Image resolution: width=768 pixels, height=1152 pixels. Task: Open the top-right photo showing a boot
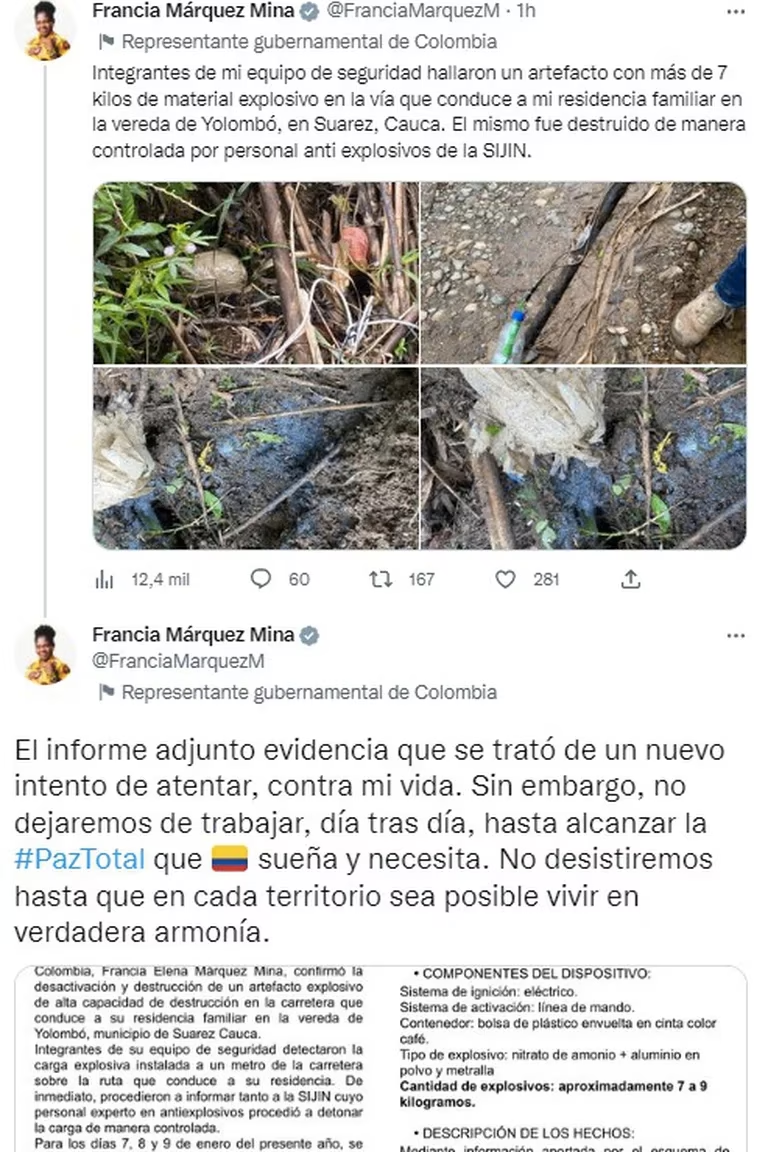(x=584, y=273)
